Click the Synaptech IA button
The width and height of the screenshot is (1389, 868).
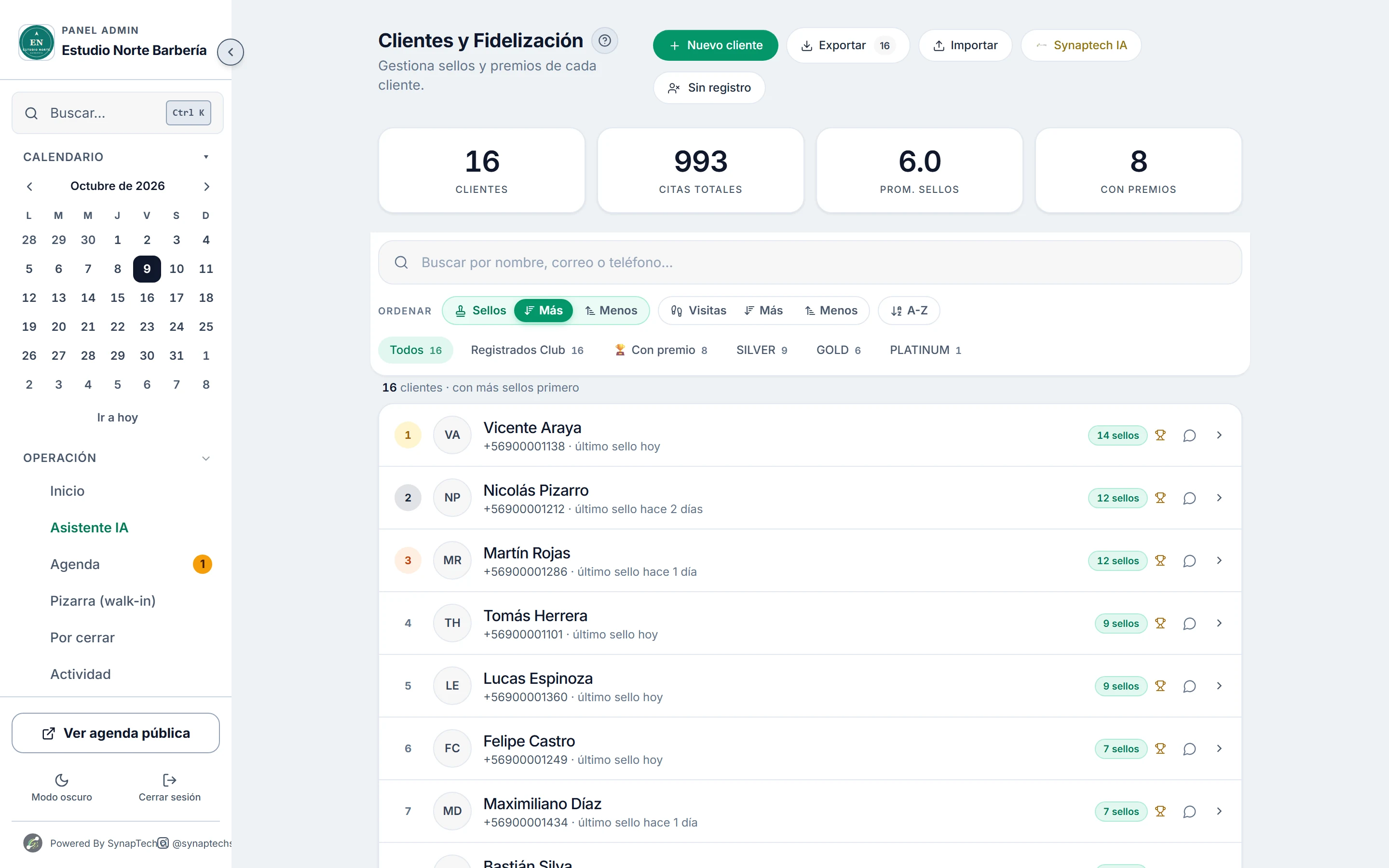tap(1081, 45)
